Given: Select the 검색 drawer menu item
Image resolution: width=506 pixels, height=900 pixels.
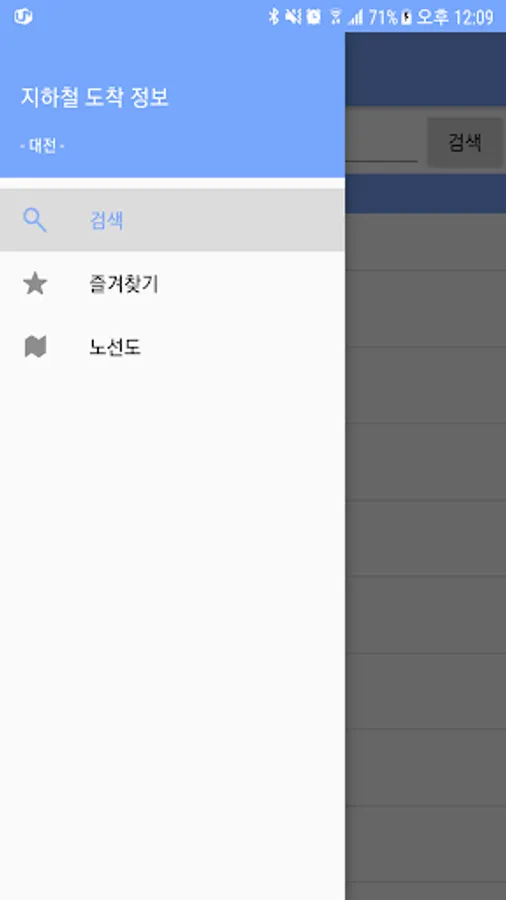Looking at the screenshot, I should (x=172, y=220).
